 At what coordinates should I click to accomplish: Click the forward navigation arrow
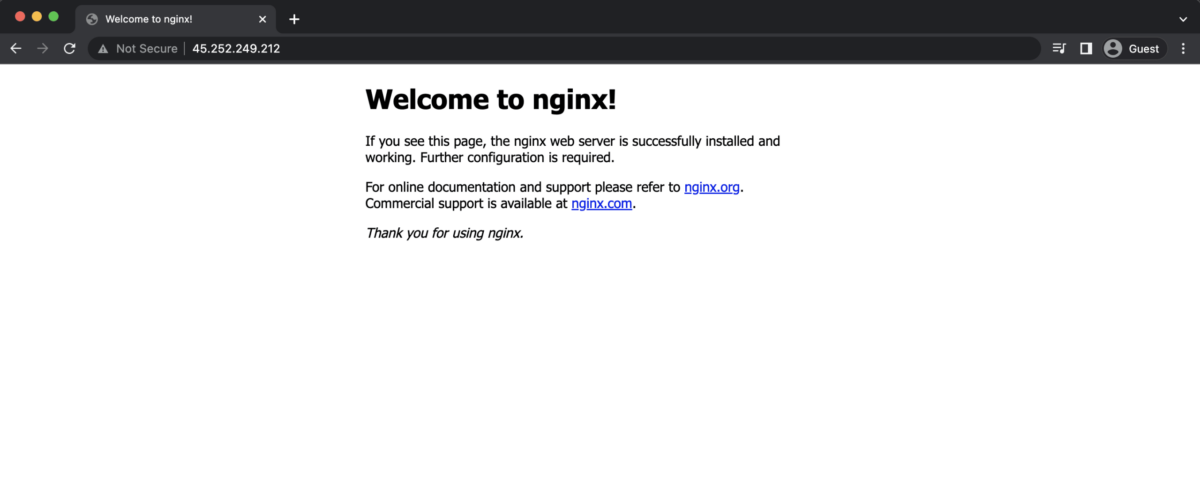pos(42,49)
